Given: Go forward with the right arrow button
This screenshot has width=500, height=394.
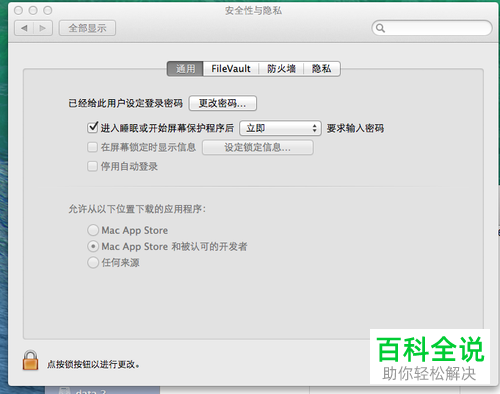Looking at the screenshot, I should [x=43, y=28].
